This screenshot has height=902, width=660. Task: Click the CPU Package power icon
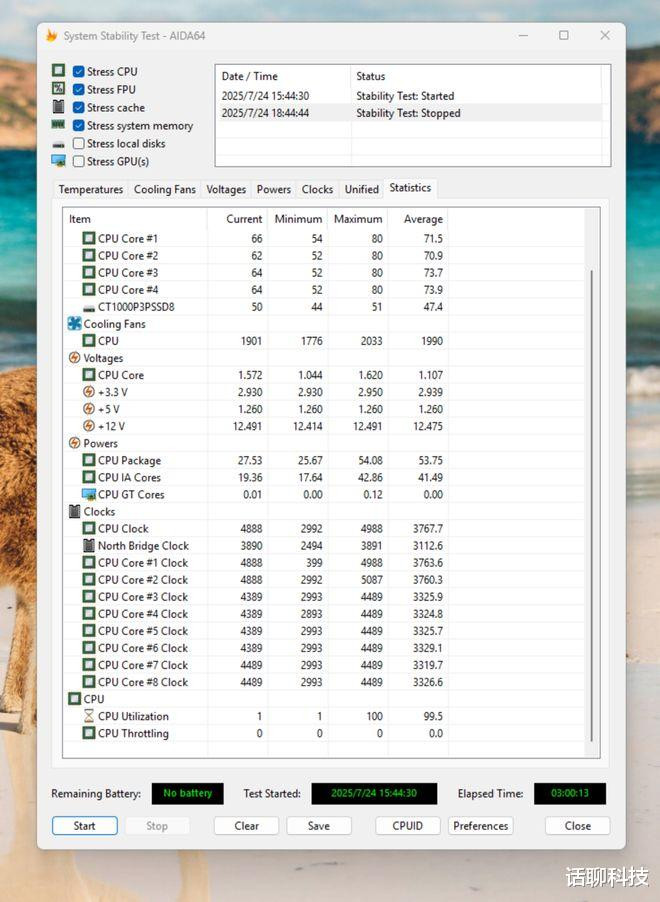click(x=89, y=460)
